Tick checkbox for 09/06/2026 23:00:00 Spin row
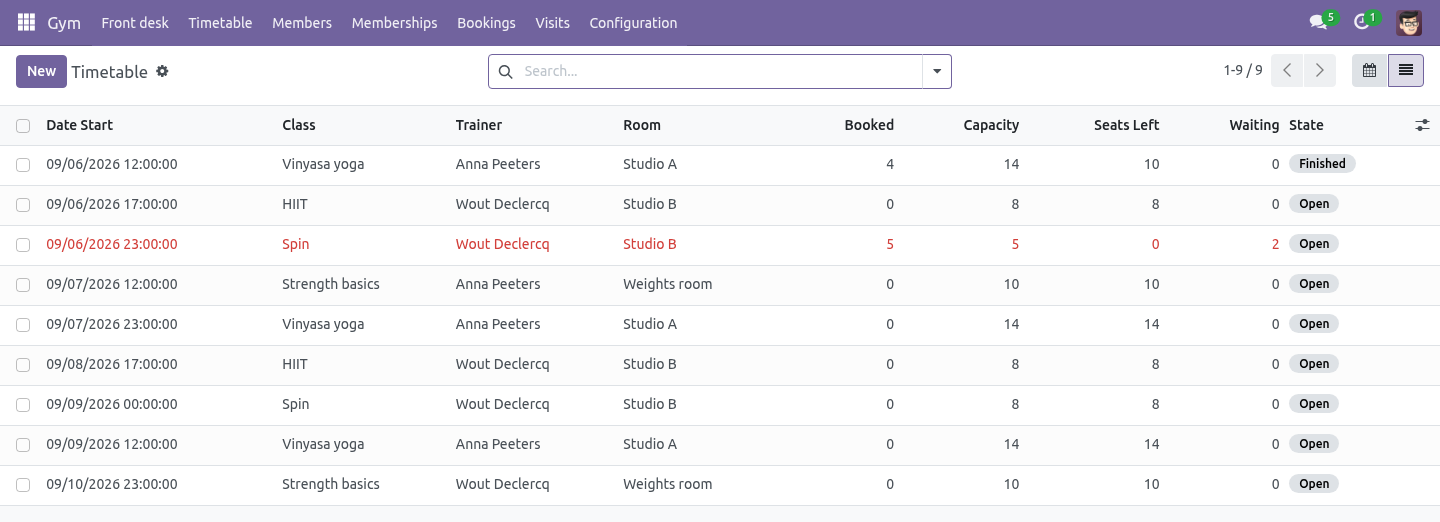 pyautogui.click(x=23, y=245)
